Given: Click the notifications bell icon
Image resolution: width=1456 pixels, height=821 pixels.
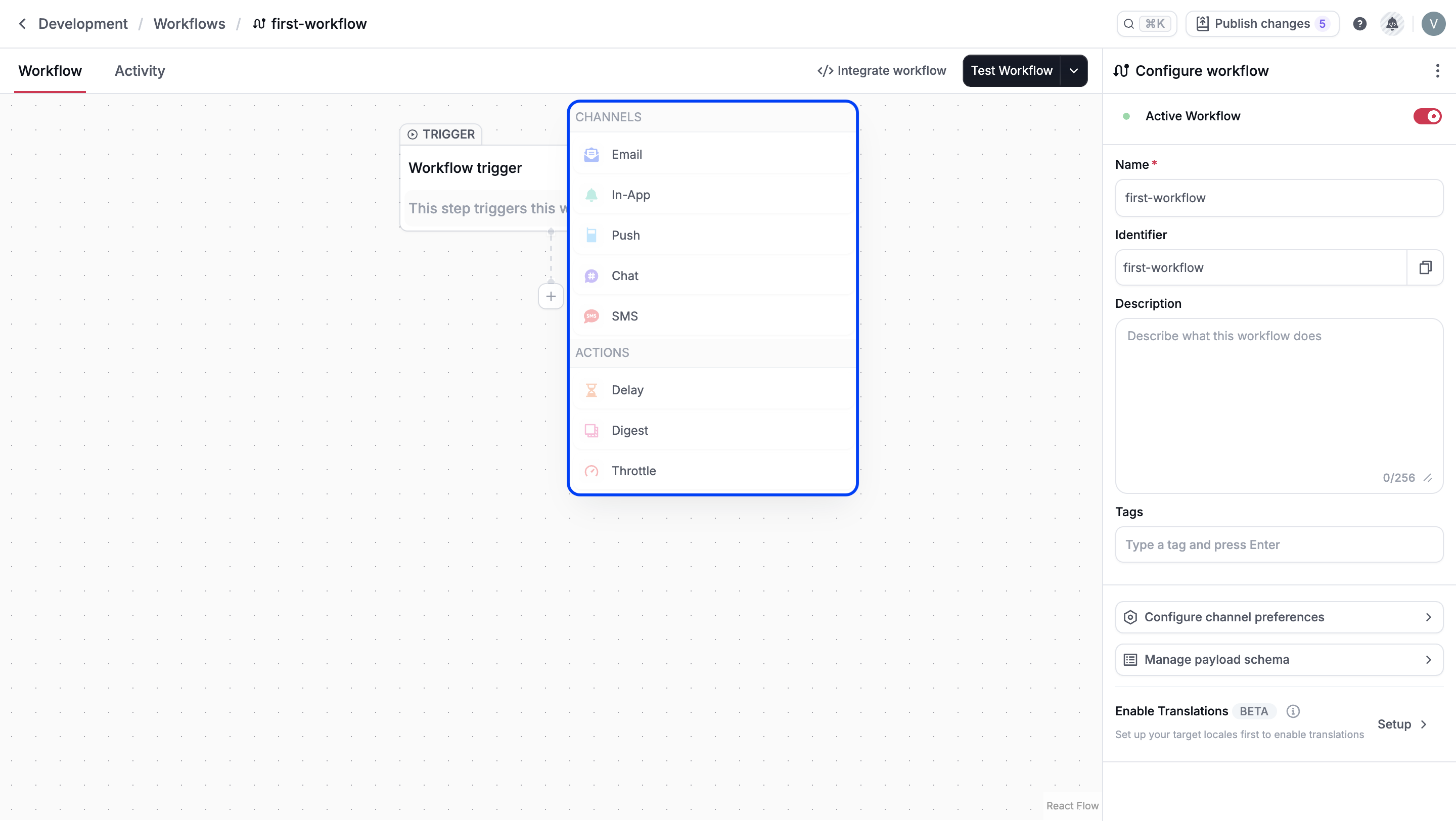Looking at the screenshot, I should click(x=1392, y=24).
